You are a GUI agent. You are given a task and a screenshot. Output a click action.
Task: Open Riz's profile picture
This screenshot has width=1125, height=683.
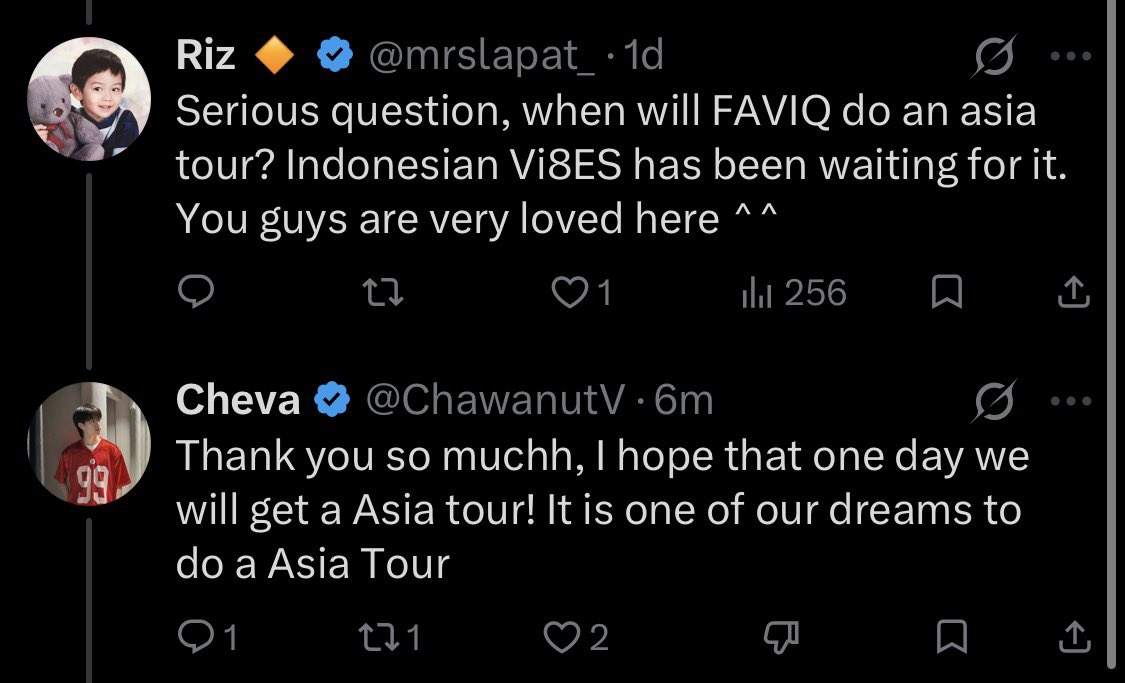tap(89, 98)
